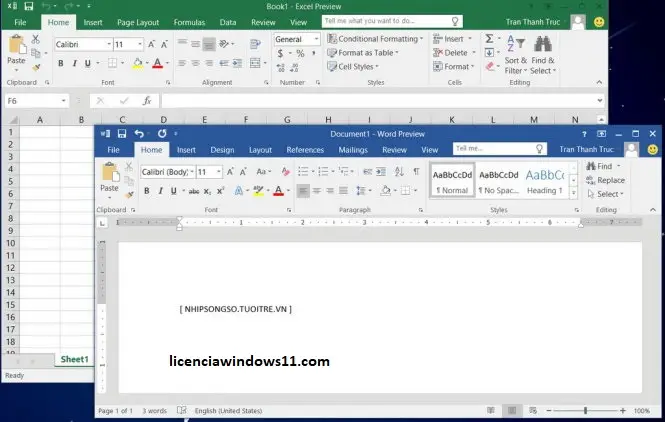
Task: Click the Repeat icon in Word title bar
Action: pos(162,134)
